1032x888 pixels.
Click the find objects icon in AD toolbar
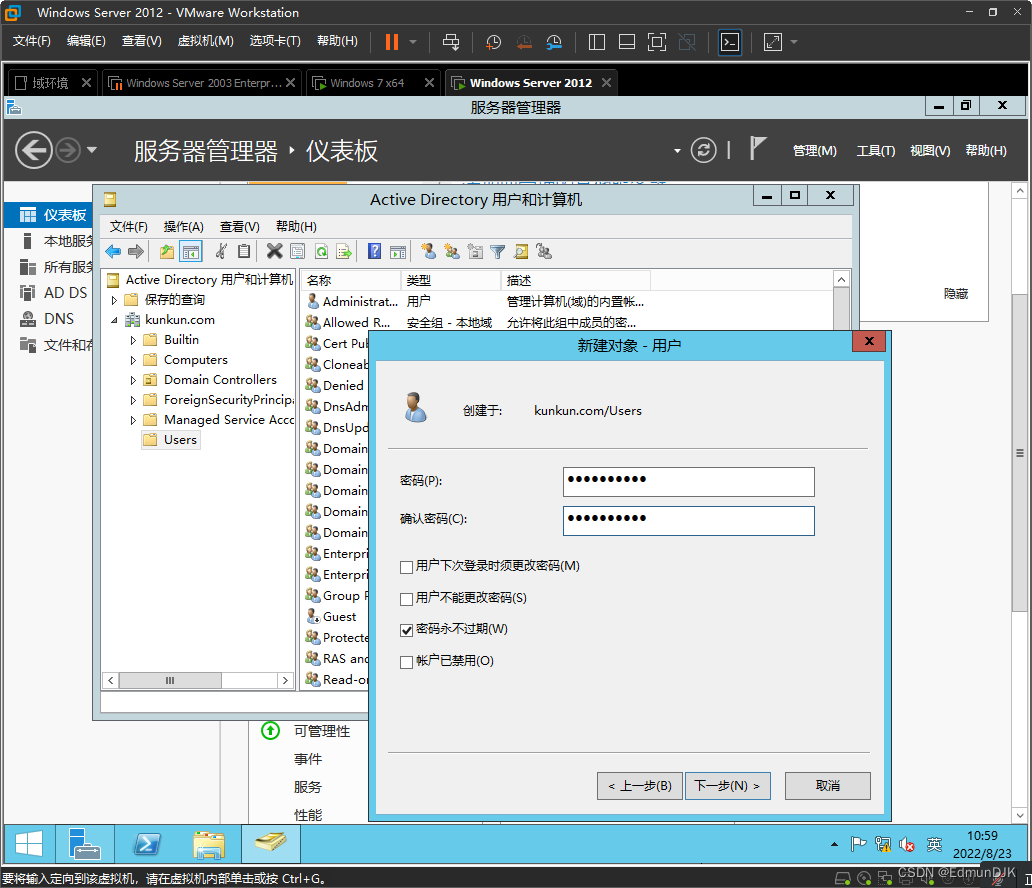(521, 251)
